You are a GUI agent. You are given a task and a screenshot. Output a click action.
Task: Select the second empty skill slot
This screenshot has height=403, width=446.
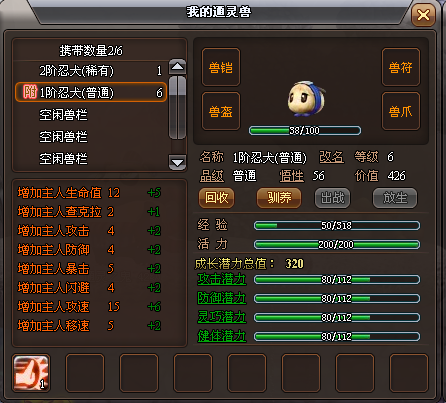(139, 373)
